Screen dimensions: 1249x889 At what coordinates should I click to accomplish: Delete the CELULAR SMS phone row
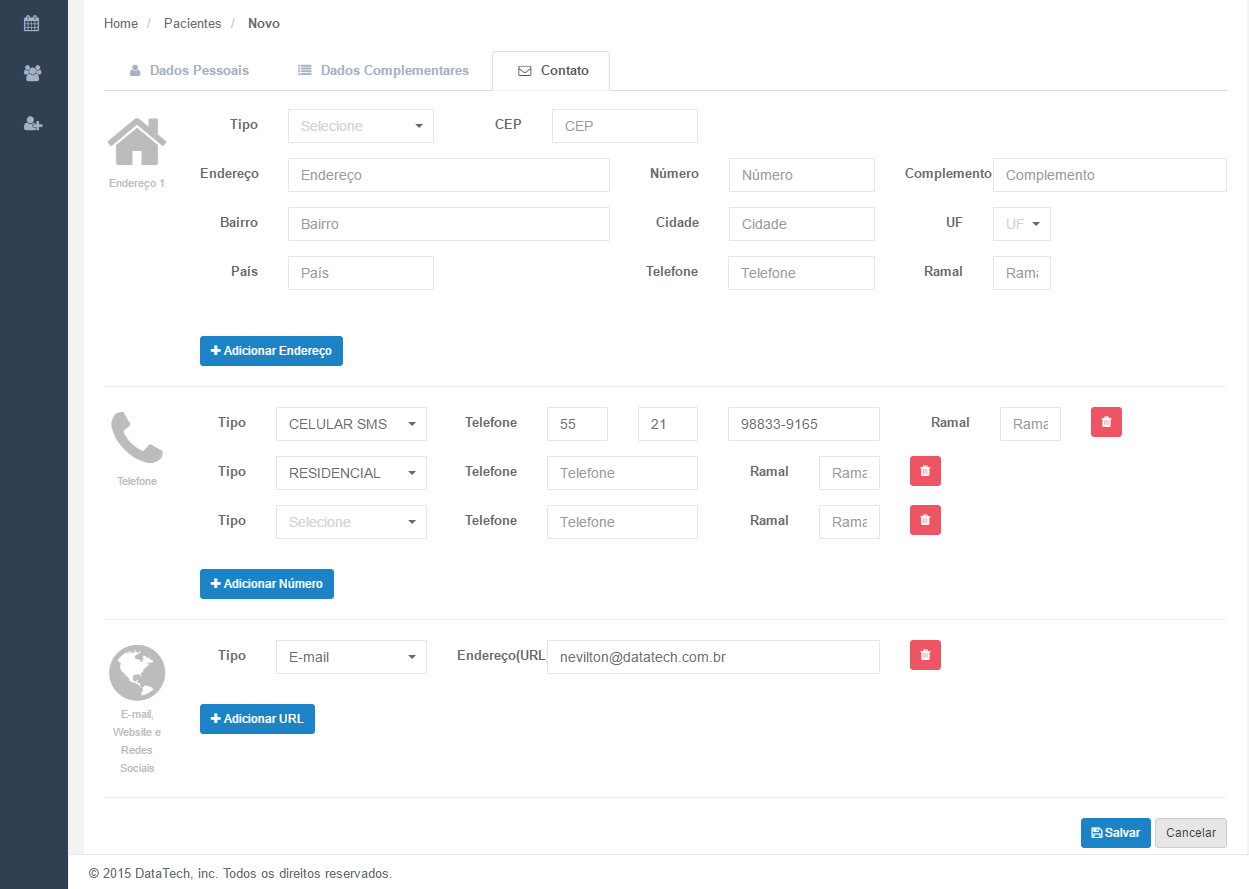click(x=1106, y=422)
